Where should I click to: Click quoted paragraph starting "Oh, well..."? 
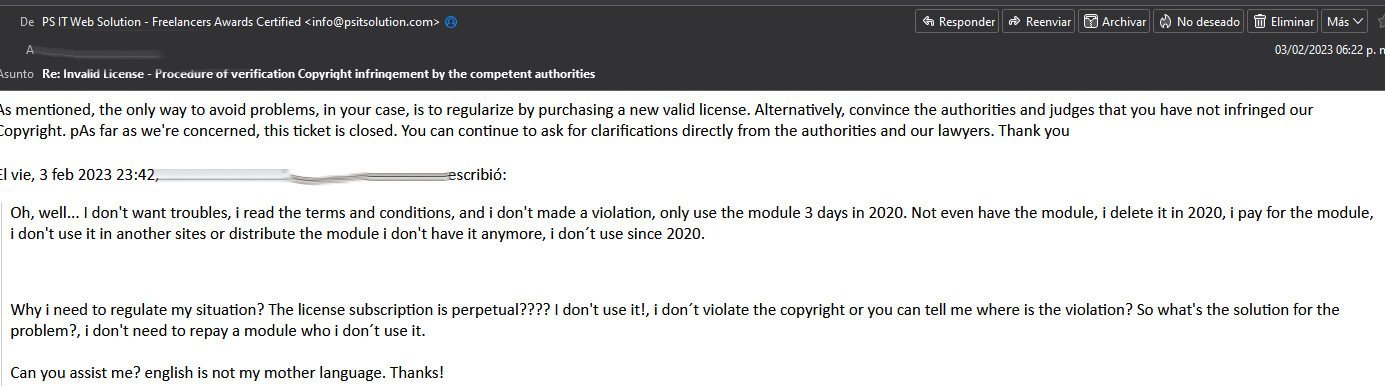[x=692, y=224]
